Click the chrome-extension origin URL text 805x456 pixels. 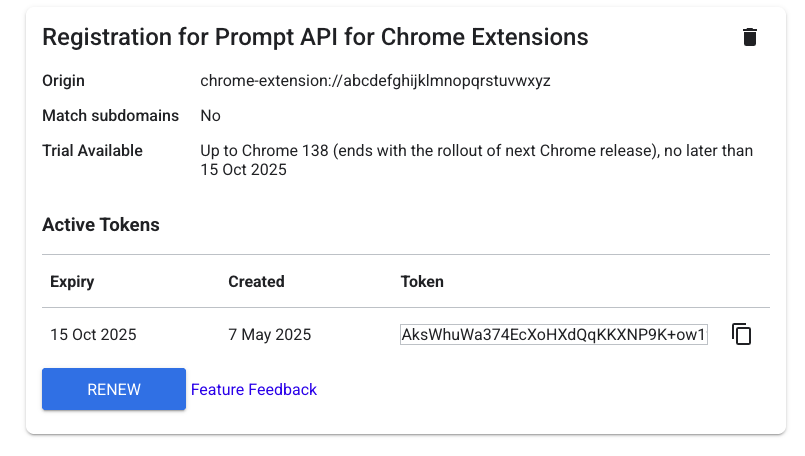[x=375, y=81]
